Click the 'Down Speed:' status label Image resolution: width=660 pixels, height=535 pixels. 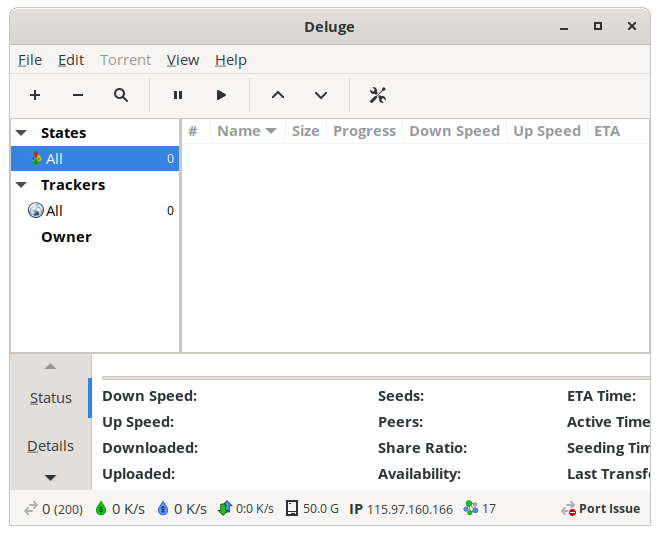150,396
